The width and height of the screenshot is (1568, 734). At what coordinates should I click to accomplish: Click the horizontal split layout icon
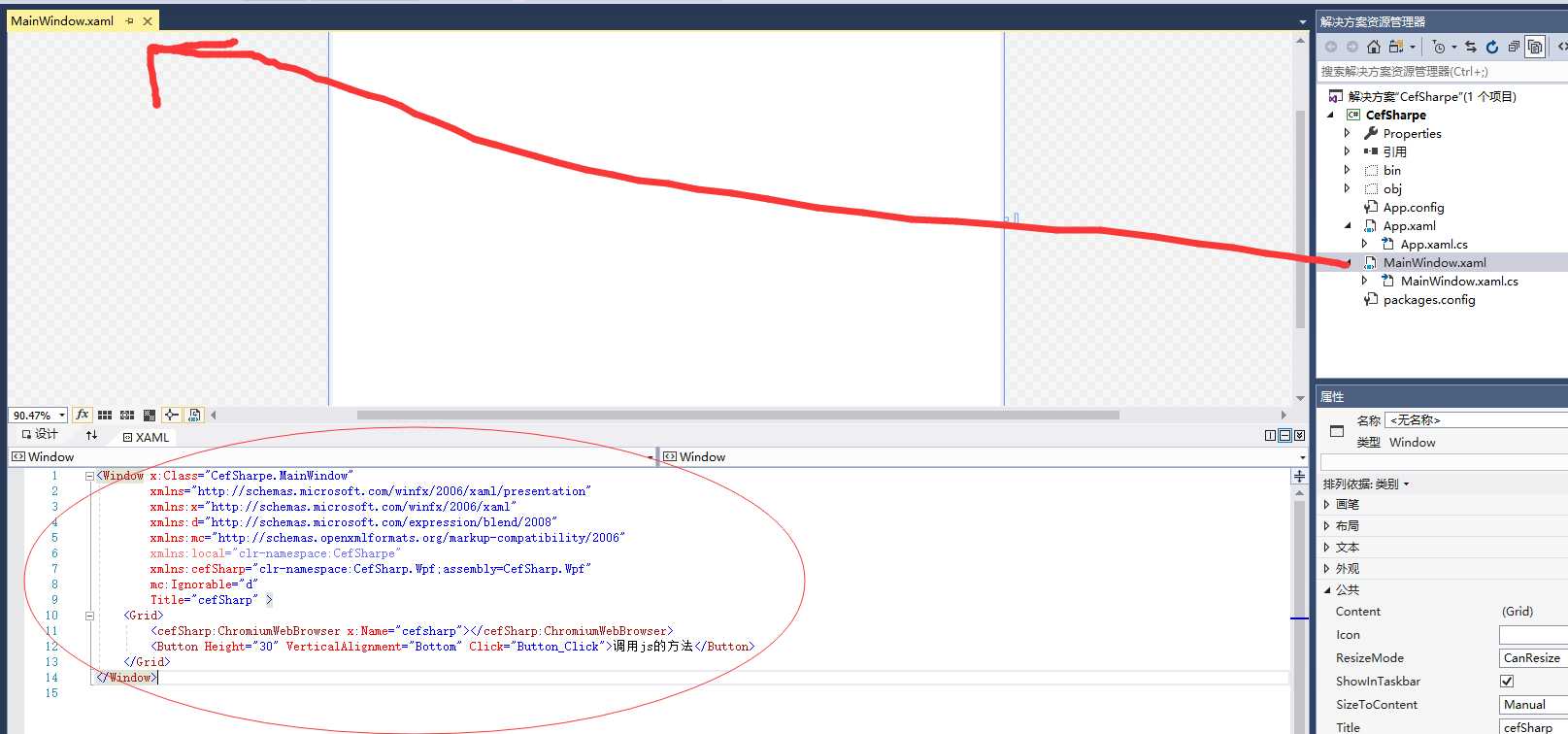[1284, 435]
